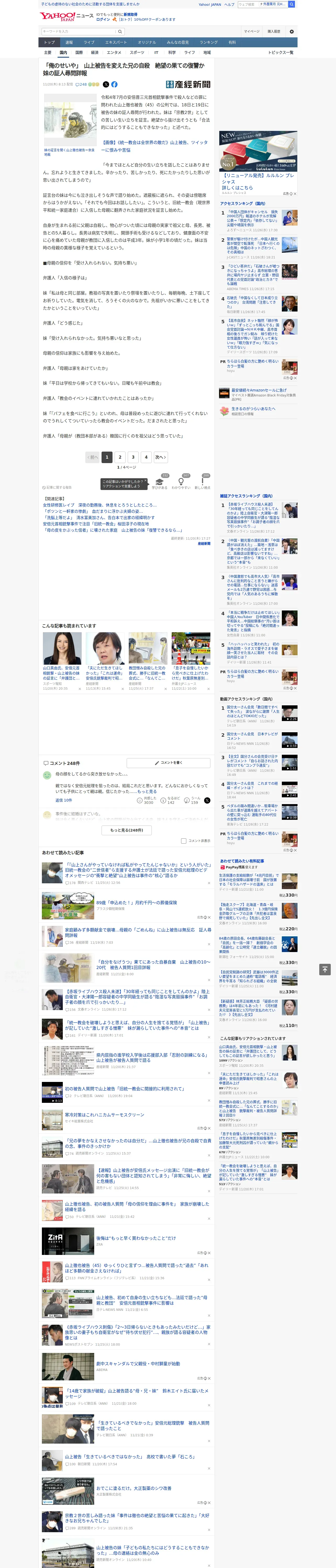Click なるほど reaction on first comment
336x1568 pixels.
[170, 801]
